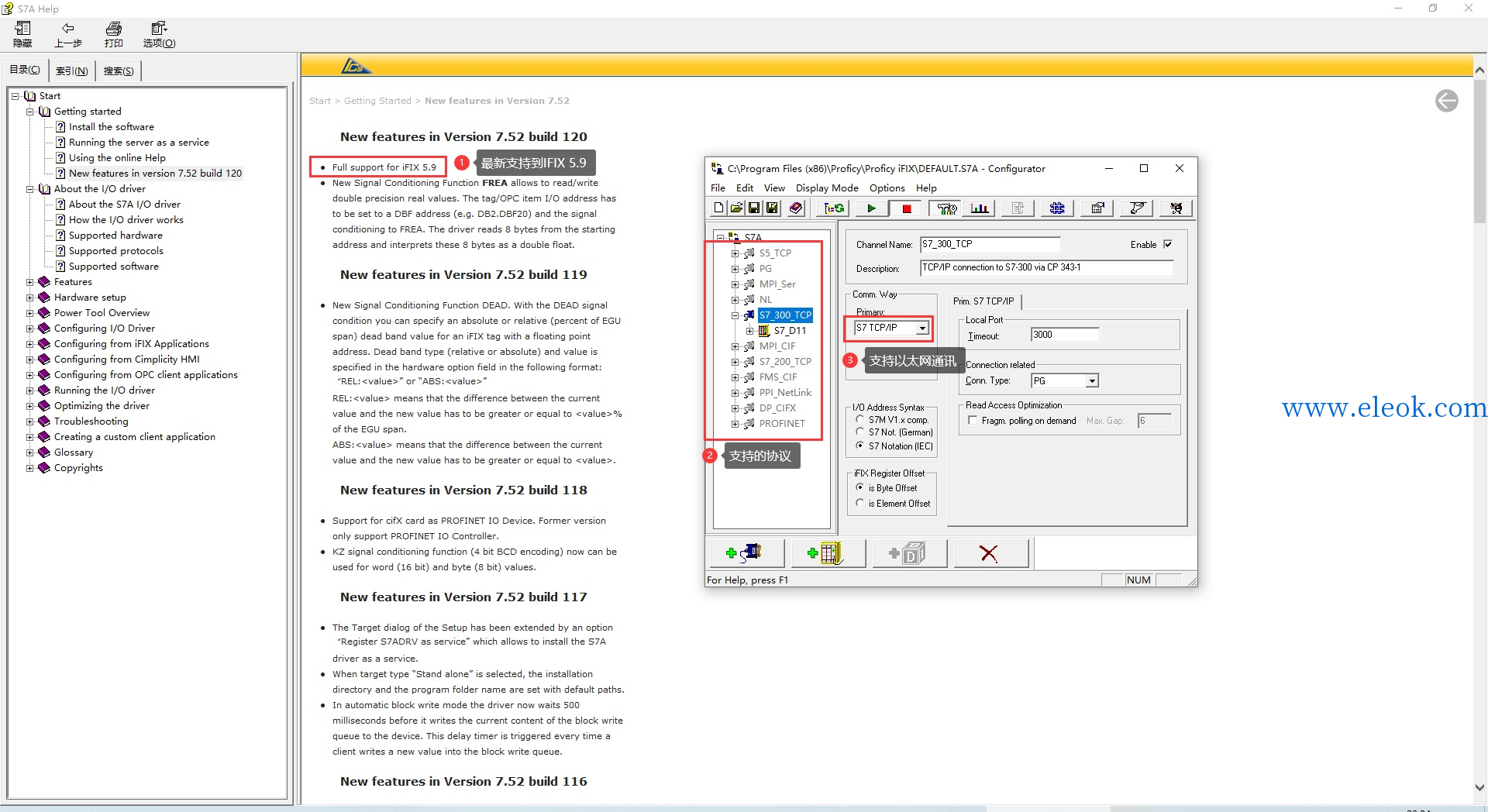Click the Save As disk icon in Configurator
Screen dimensions: 1488x812
tap(772, 208)
